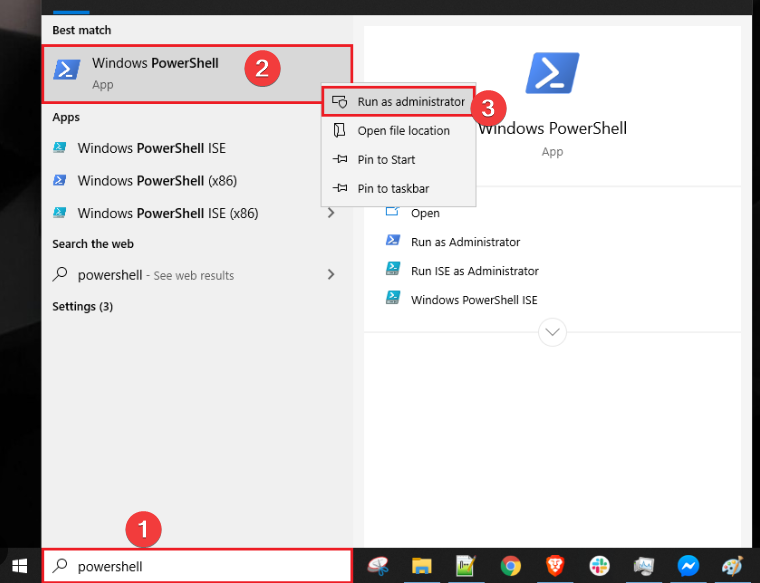Click icon beside Run ISE as Administrator
This screenshot has height=583, width=760.
[393, 268]
